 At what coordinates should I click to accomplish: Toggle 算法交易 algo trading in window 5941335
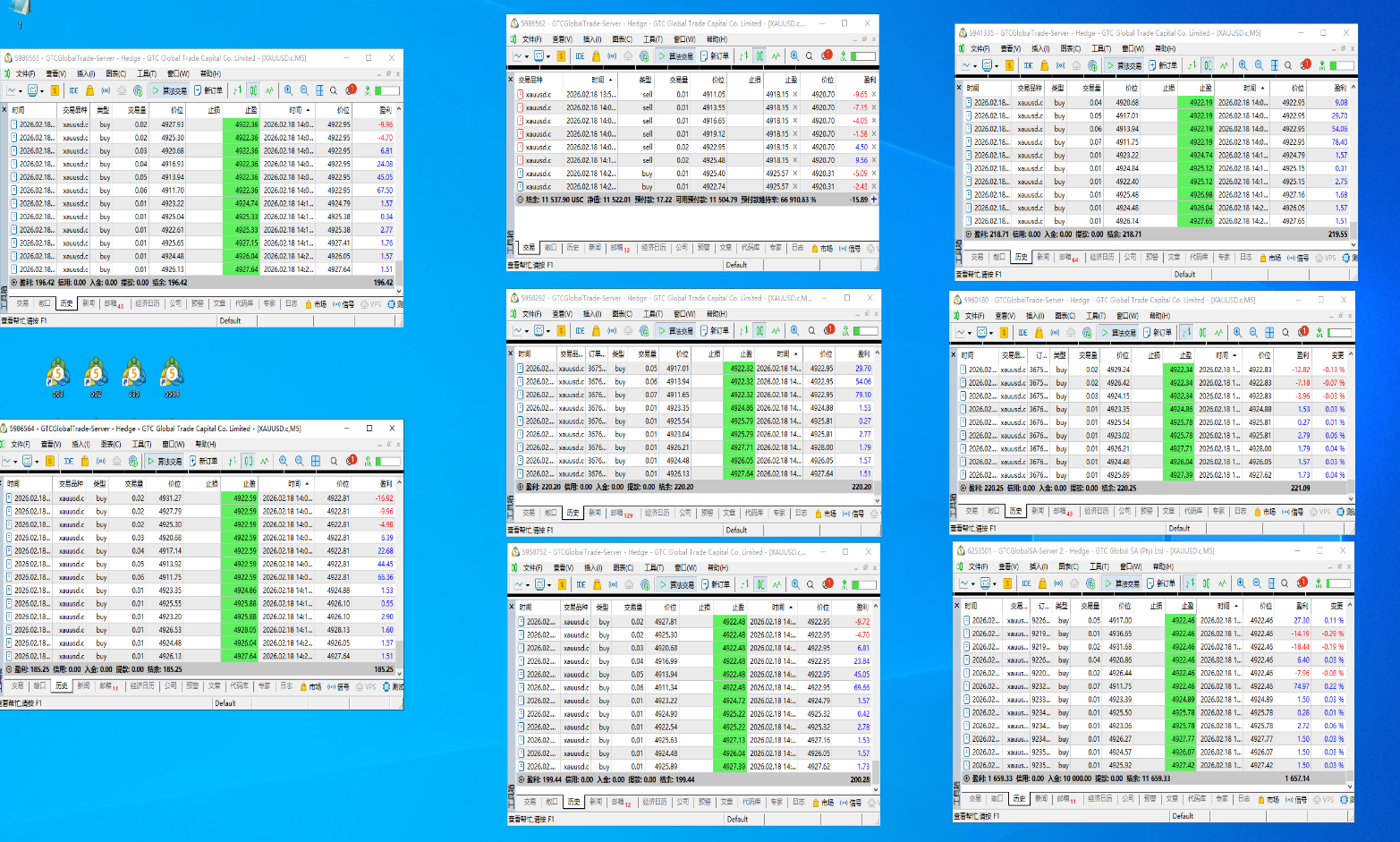(1124, 65)
